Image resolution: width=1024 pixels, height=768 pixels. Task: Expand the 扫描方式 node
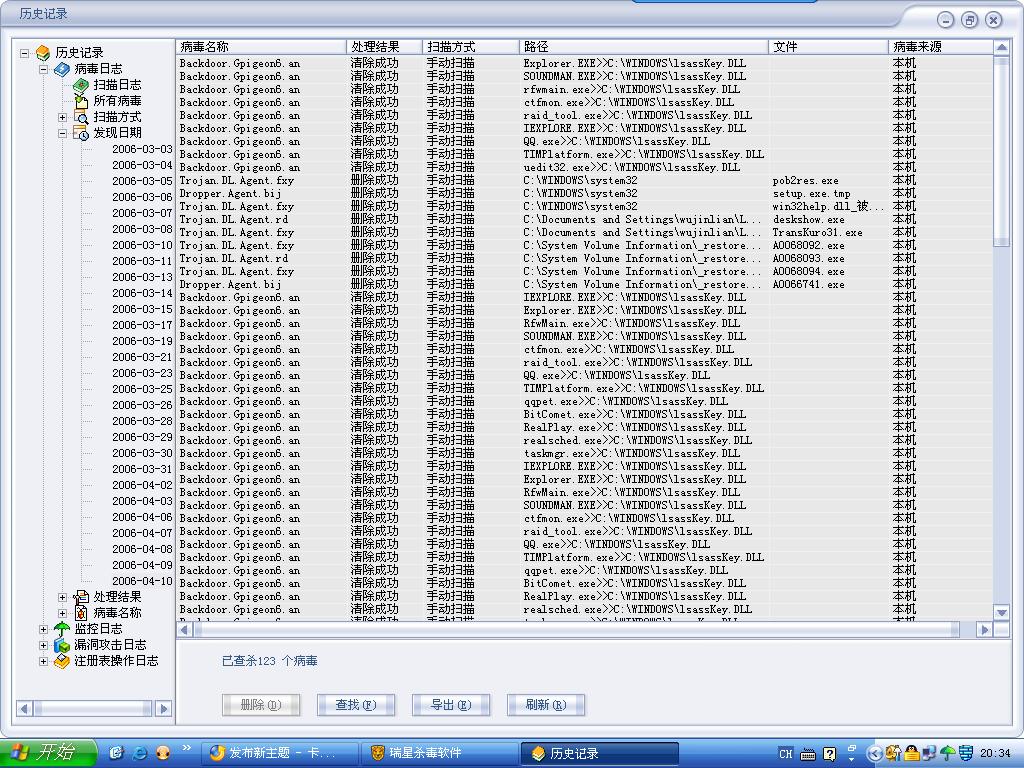(62, 118)
